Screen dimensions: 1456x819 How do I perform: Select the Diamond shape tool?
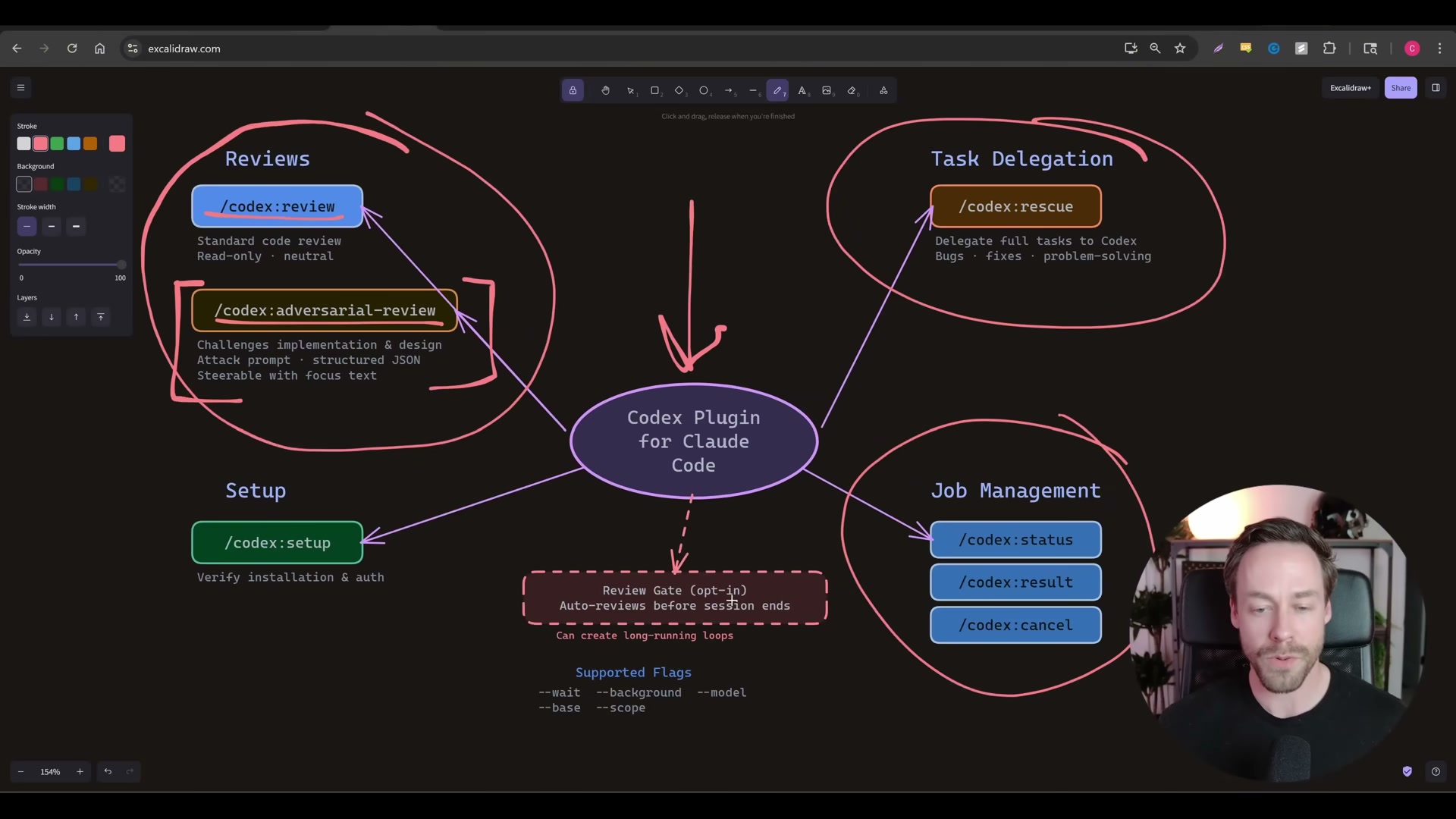click(679, 90)
